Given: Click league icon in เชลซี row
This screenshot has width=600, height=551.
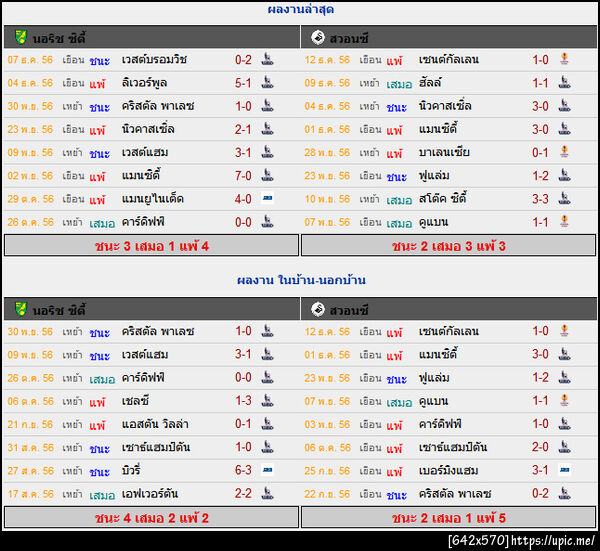Looking at the screenshot, I should pos(267,401).
